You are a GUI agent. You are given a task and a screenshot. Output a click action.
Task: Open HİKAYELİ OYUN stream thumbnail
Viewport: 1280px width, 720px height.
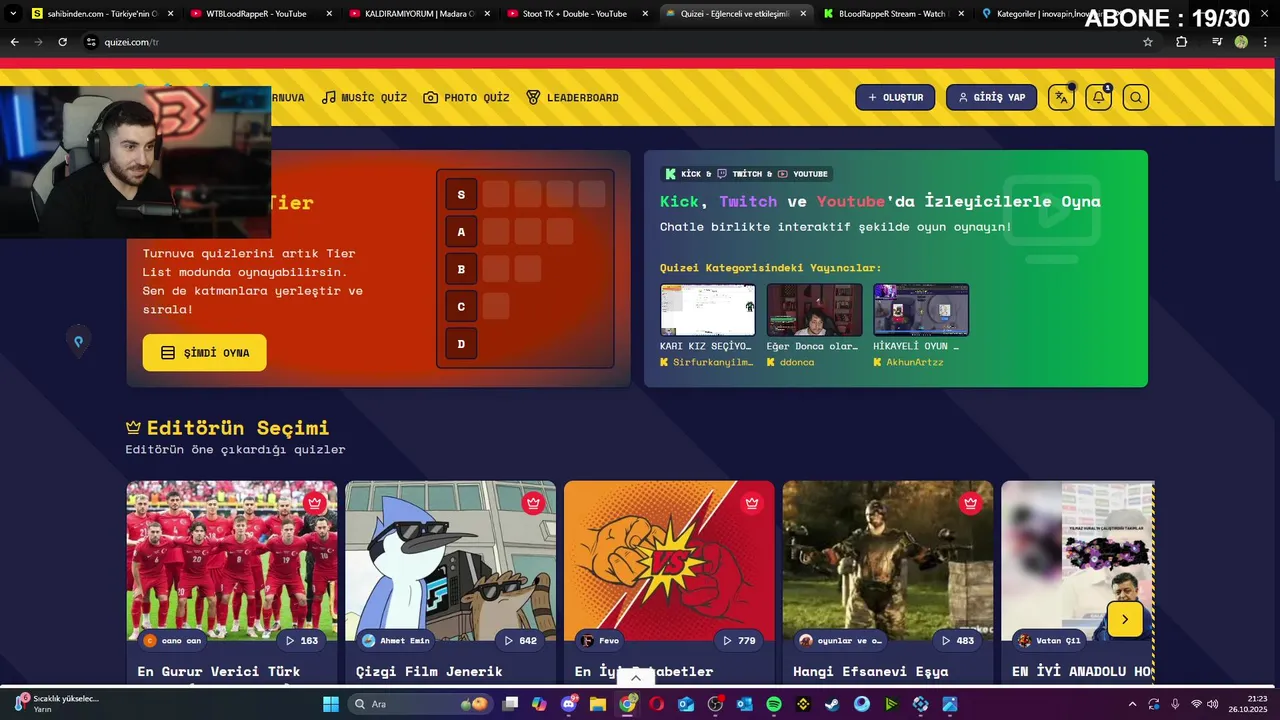[x=921, y=309]
